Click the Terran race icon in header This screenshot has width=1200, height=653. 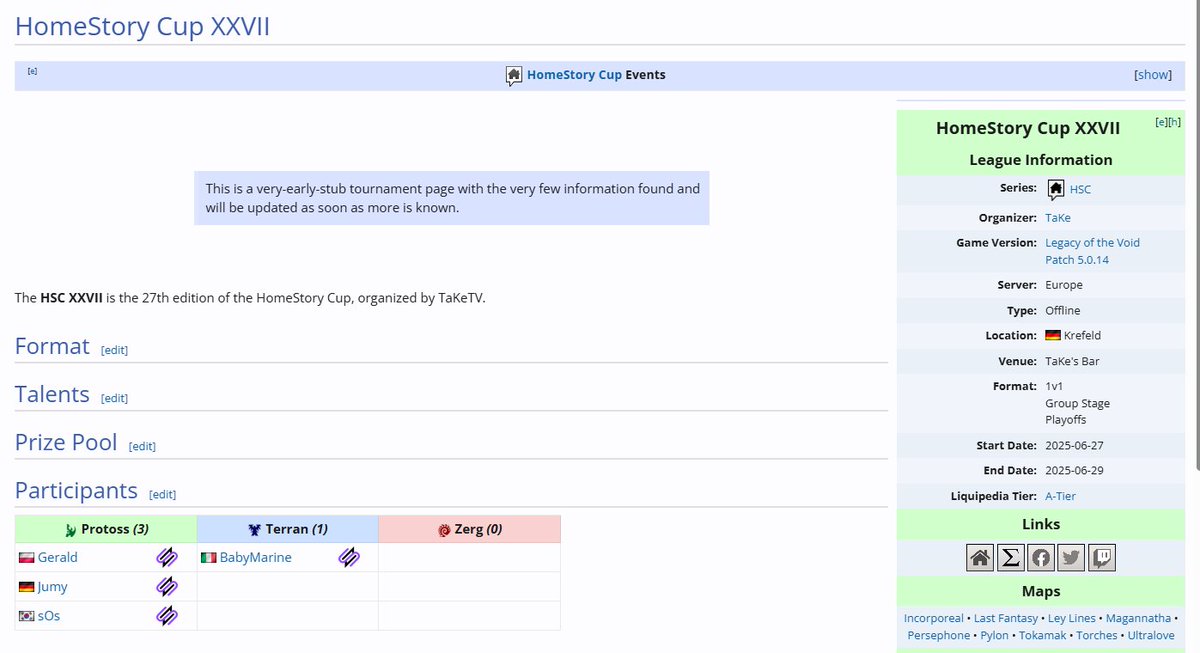point(256,530)
